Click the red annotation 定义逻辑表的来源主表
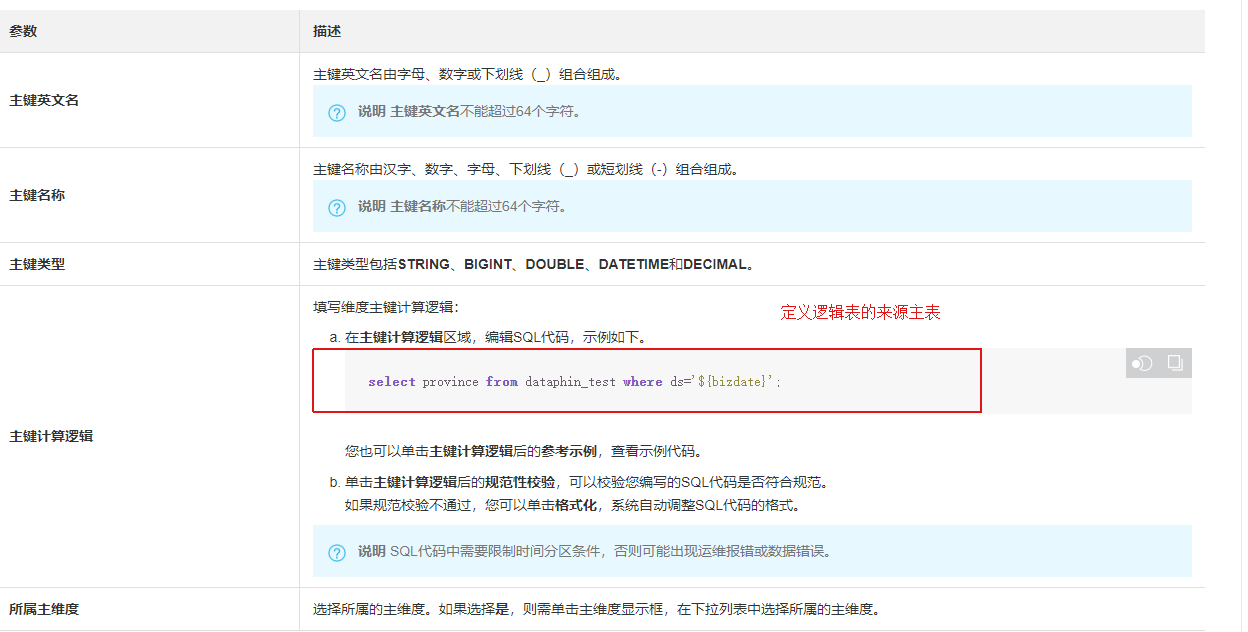1248x632 pixels. coord(862,311)
